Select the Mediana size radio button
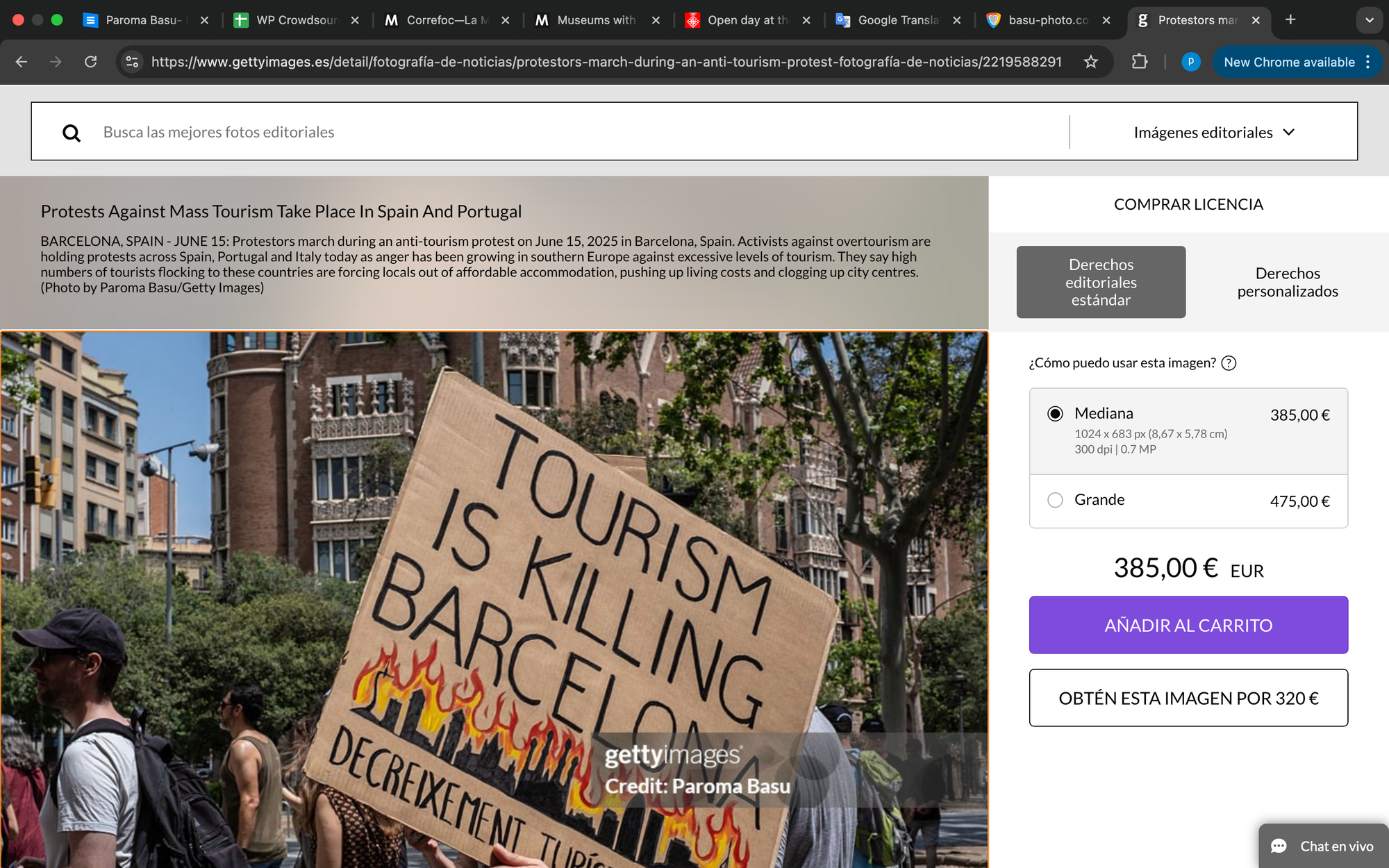Screen dimensions: 1389x868 click(x=1055, y=414)
